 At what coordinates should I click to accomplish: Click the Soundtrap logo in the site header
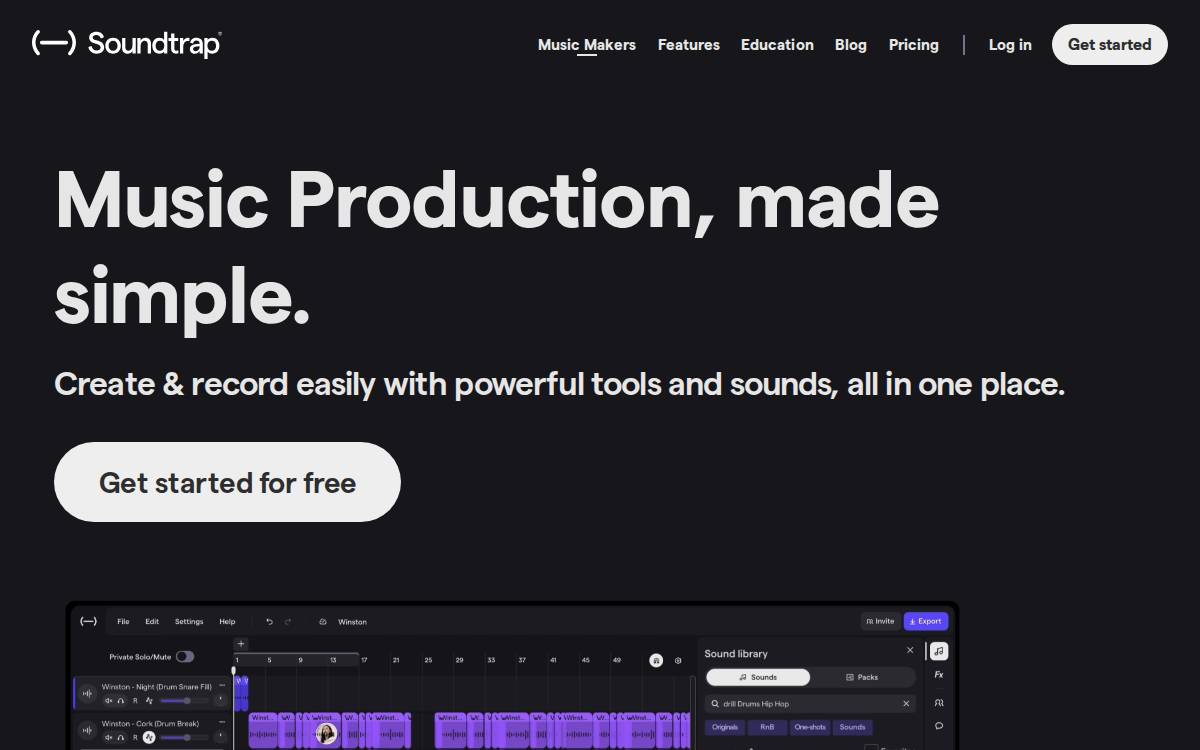(x=126, y=43)
